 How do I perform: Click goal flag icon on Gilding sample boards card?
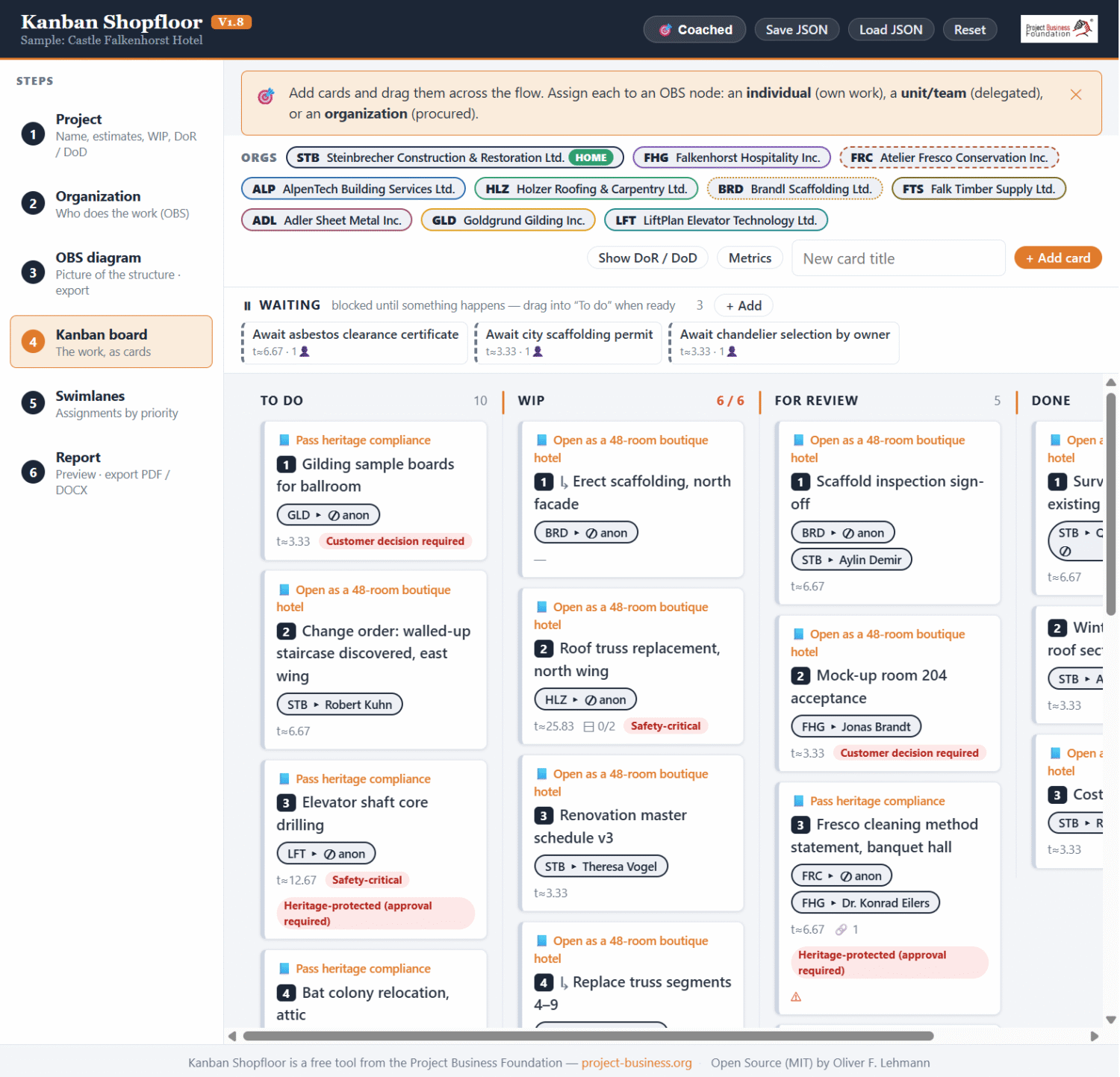[x=284, y=440]
